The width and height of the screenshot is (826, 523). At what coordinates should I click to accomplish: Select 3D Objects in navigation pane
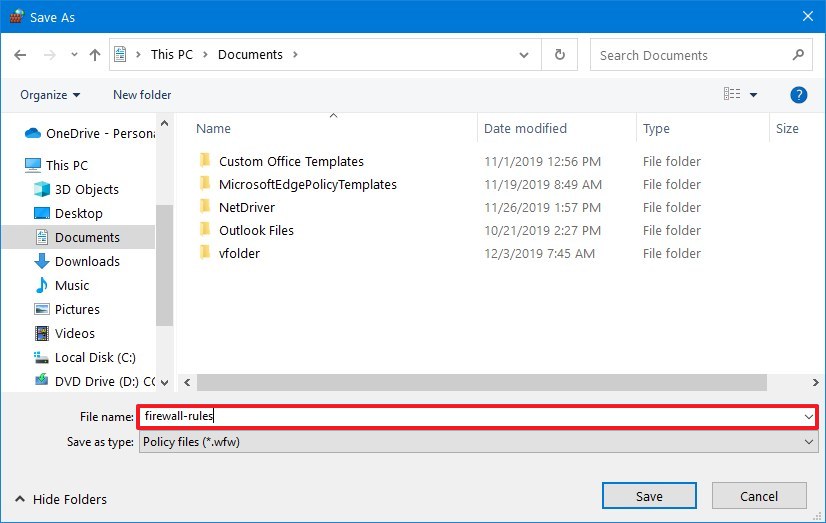86,189
